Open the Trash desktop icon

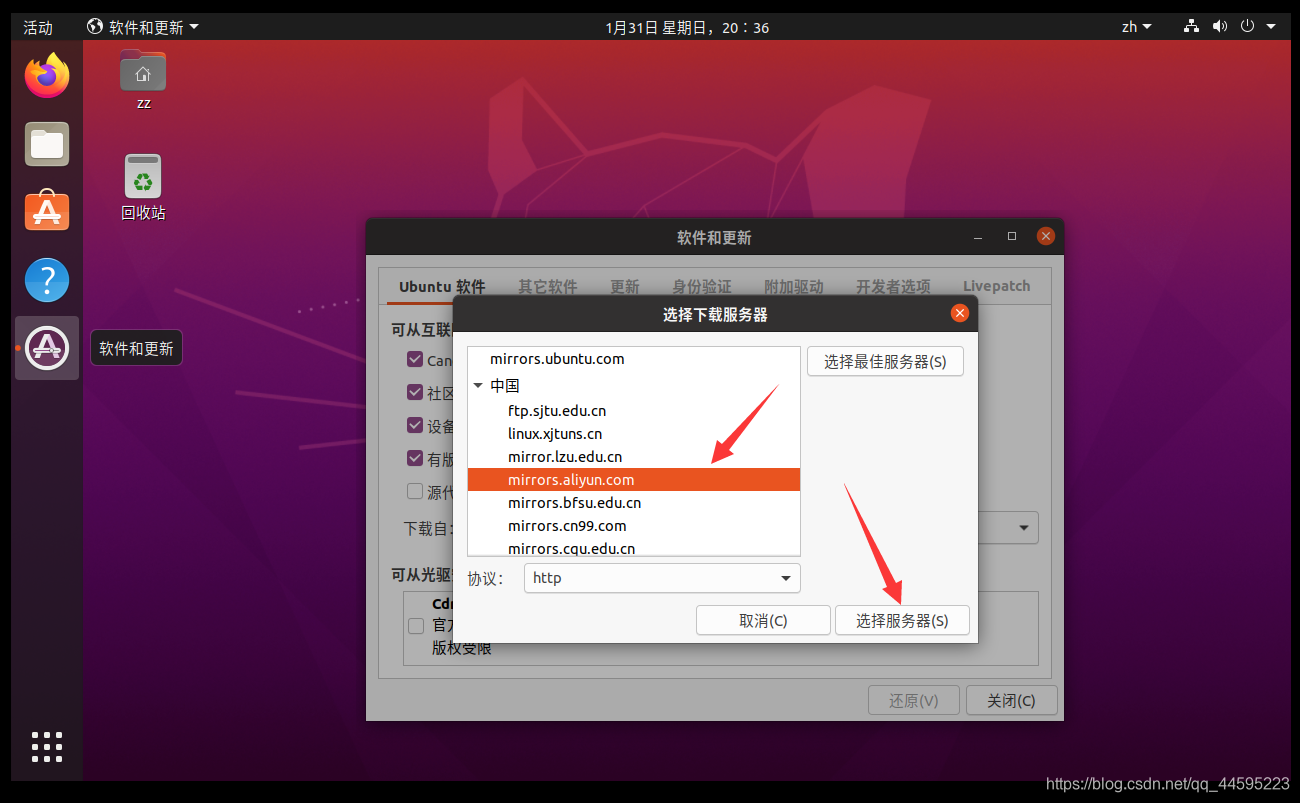pyautogui.click(x=143, y=187)
